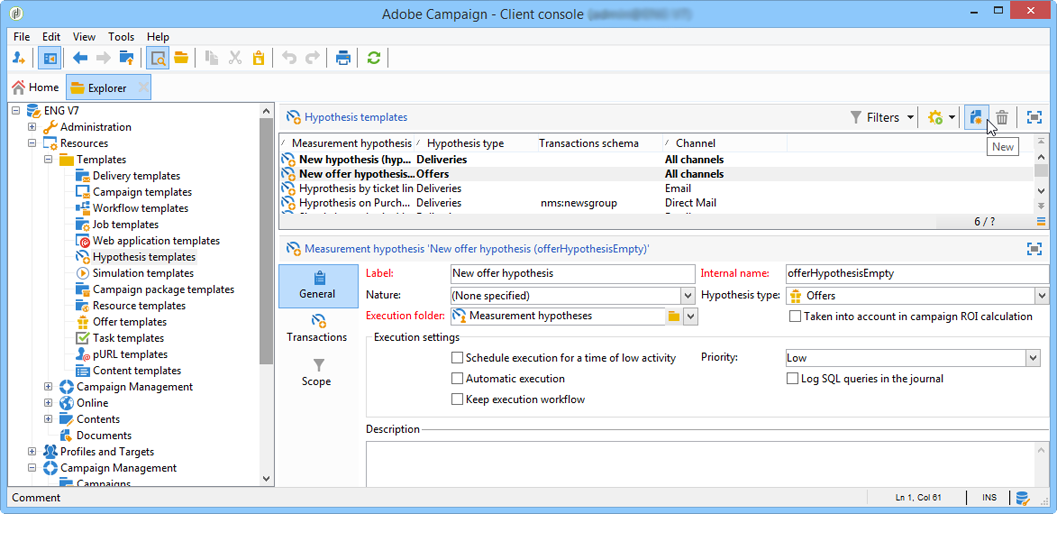Click the connect user icon in toolbar
Image resolution: width=1057 pixels, height=553 pixels.
click(x=19, y=58)
